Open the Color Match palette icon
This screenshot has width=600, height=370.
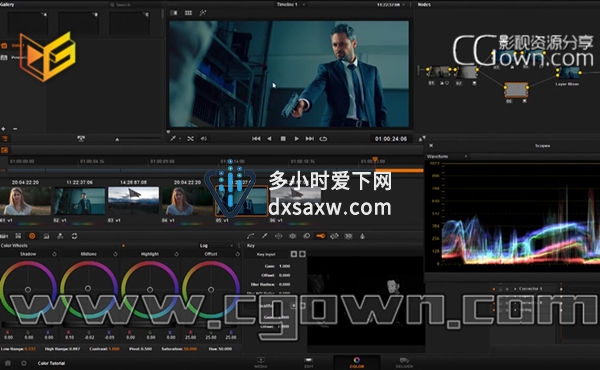coord(18,236)
